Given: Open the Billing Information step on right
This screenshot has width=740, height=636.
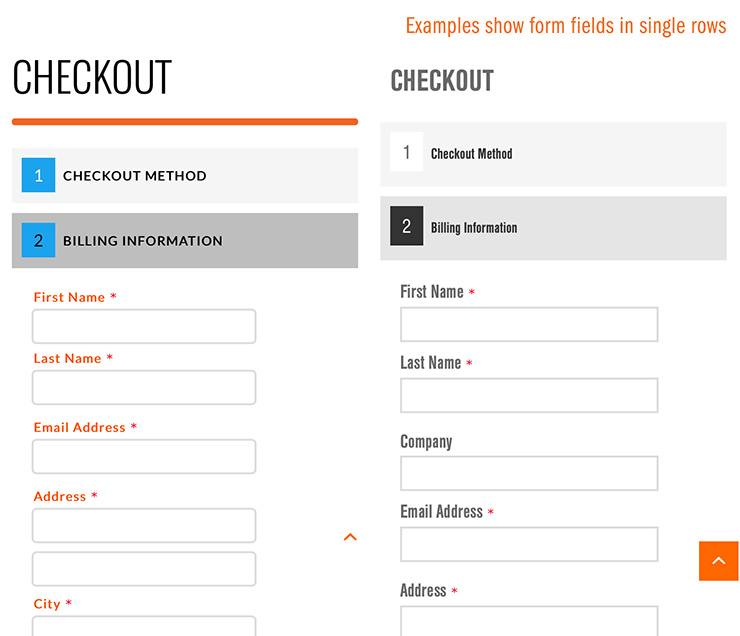Looking at the screenshot, I should [x=554, y=228].
